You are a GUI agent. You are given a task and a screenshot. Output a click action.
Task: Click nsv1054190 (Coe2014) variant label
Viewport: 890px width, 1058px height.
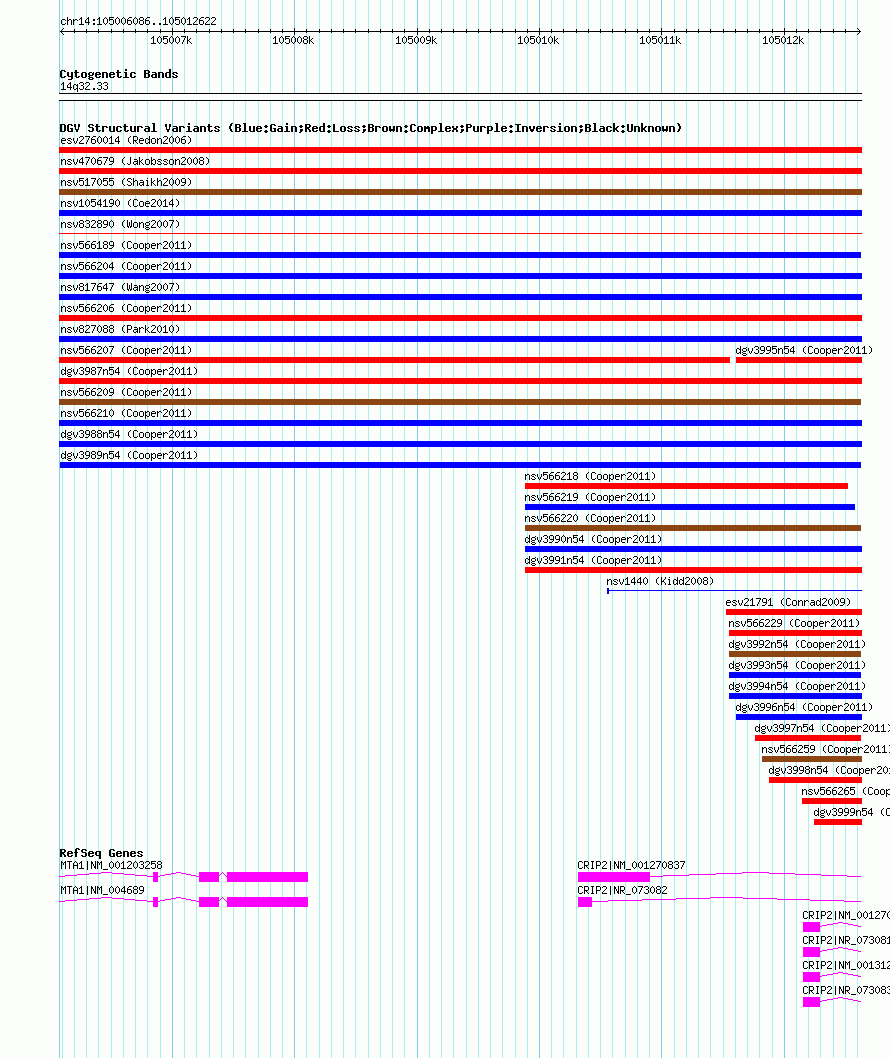[120, 203]
